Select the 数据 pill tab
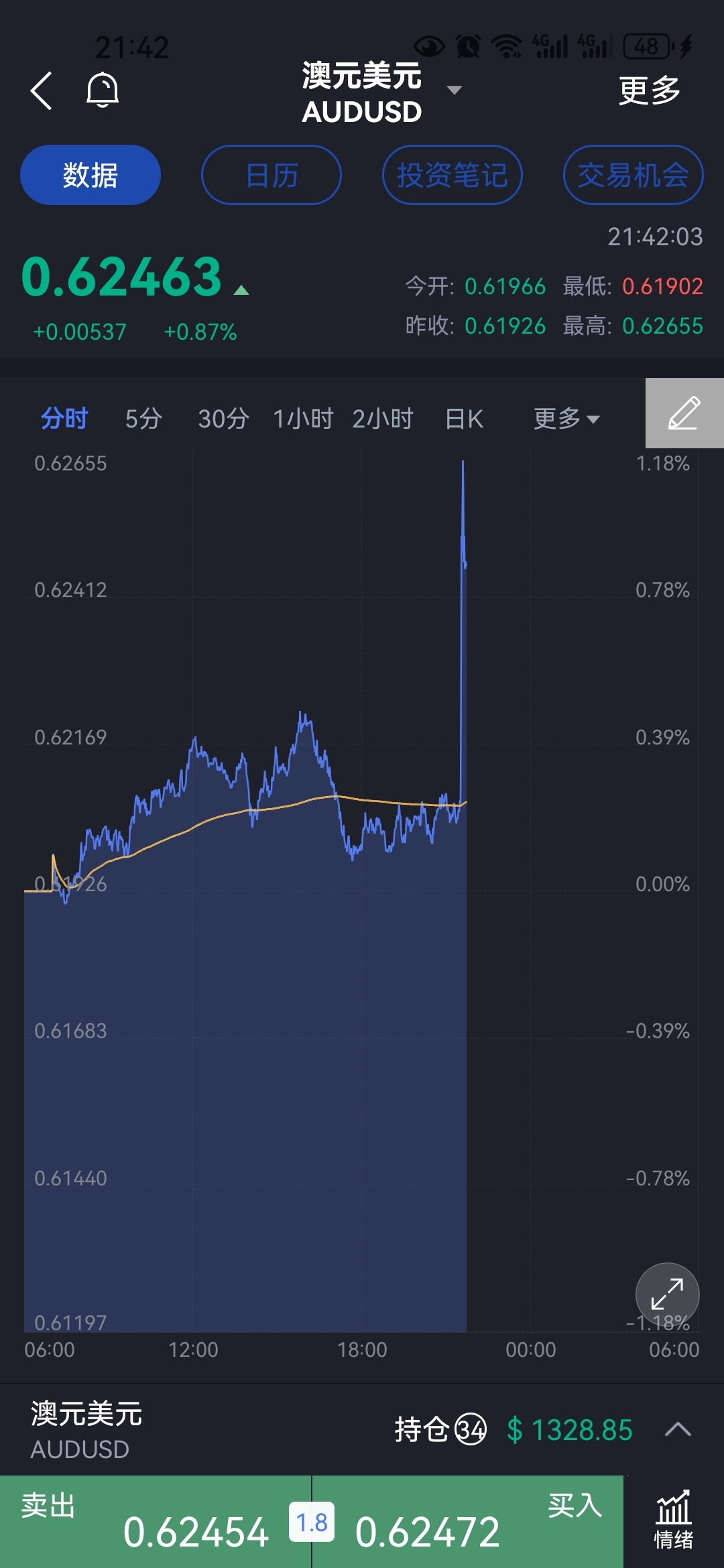The height and width of the screenshot is (1568, 724). tap(90, 175)
